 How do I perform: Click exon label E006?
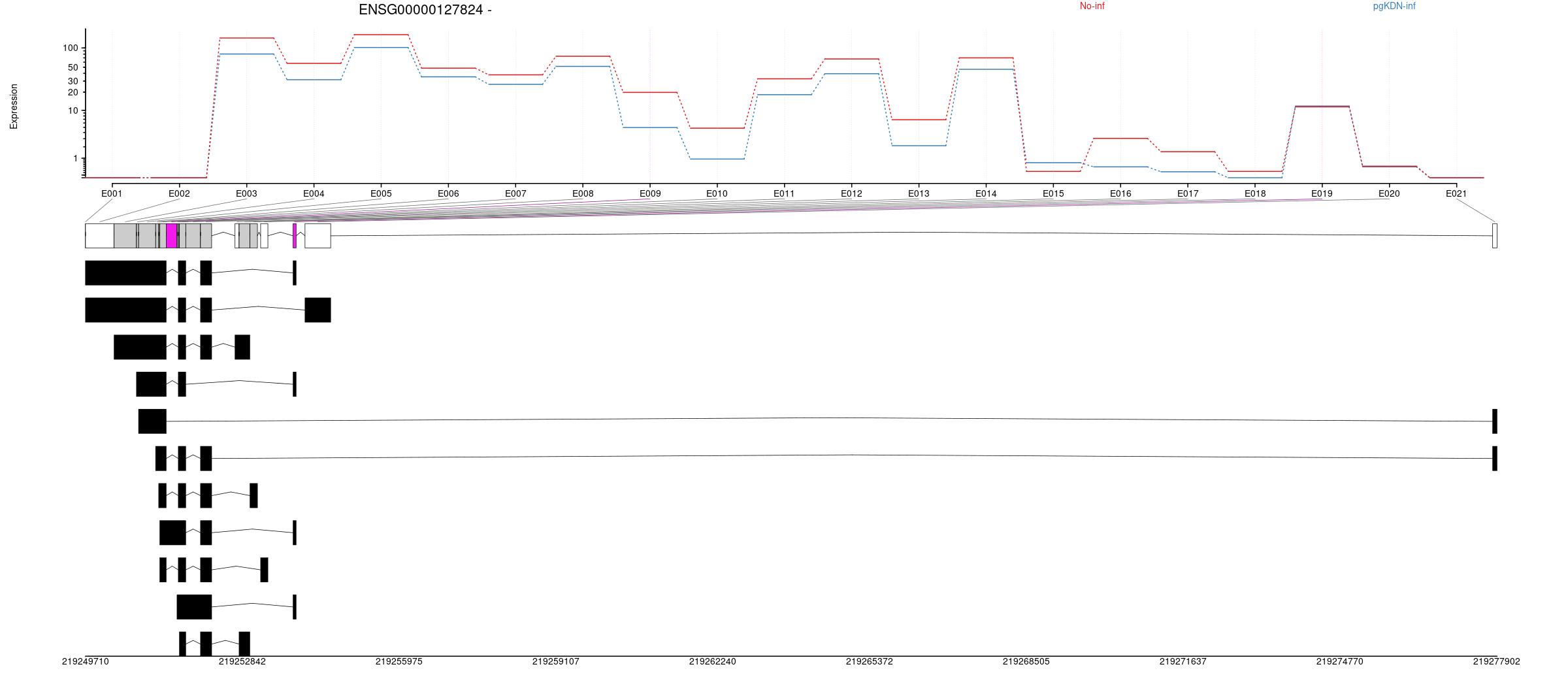click(x=448, y=193)
